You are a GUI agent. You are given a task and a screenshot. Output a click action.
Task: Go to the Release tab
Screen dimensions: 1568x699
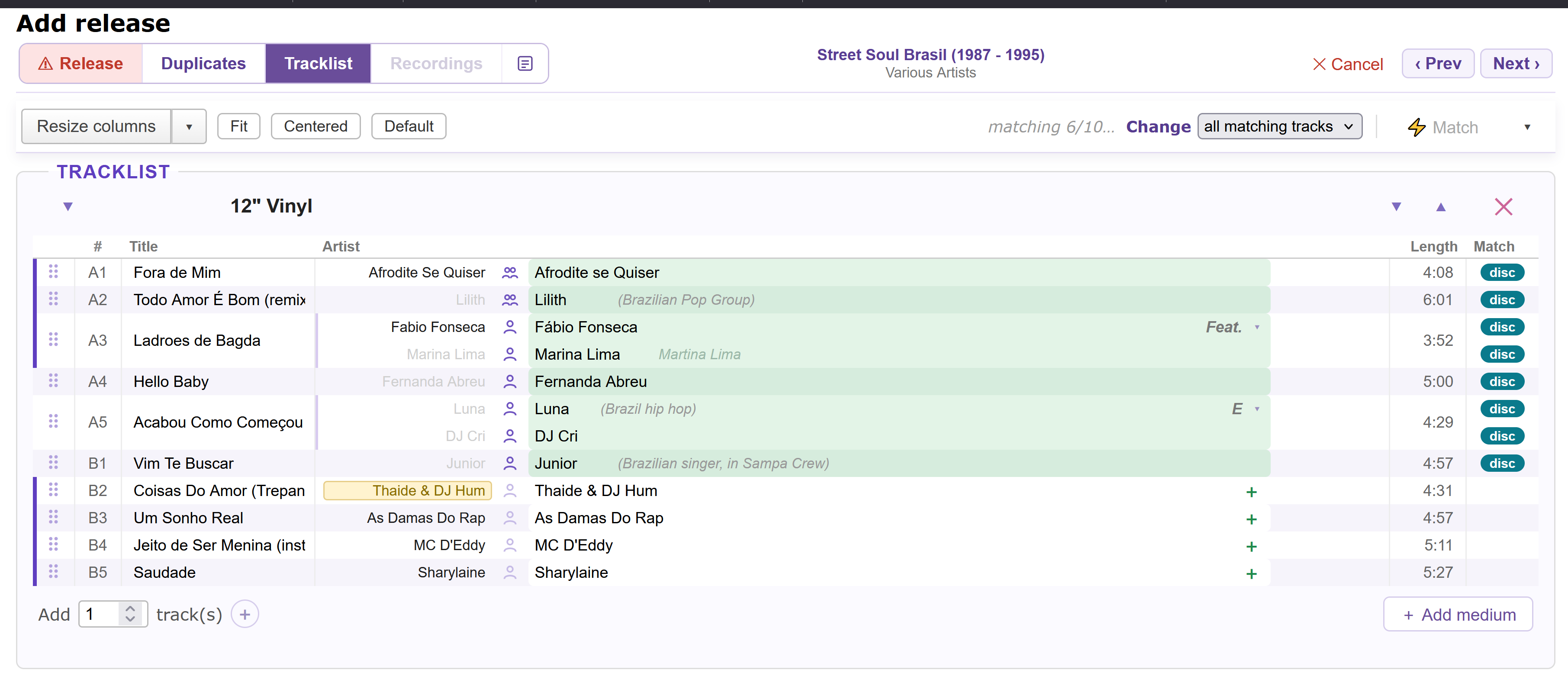click(x=81, y=63)
